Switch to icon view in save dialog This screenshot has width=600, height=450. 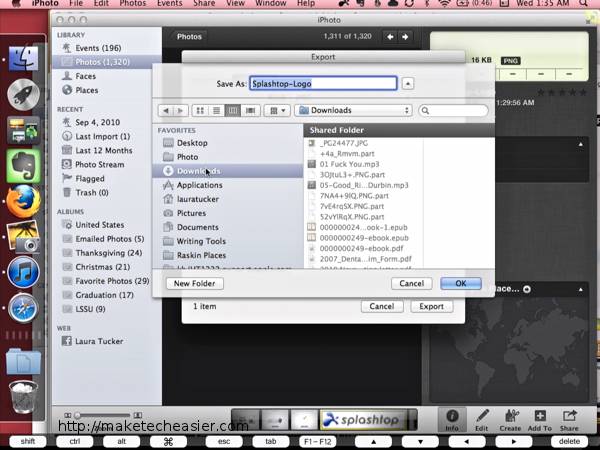click(200, 111)
